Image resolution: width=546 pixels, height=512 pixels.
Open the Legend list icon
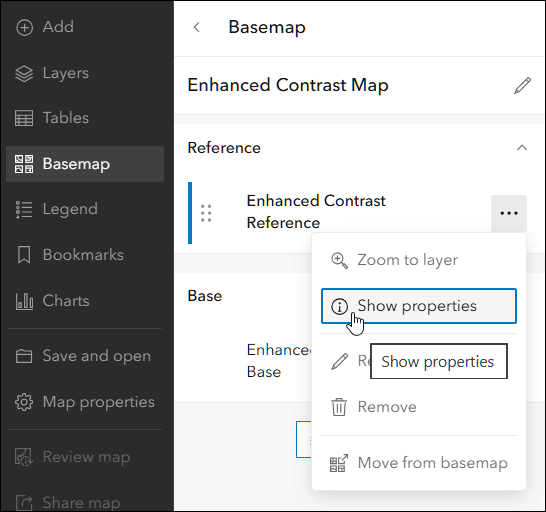point(24,209)
